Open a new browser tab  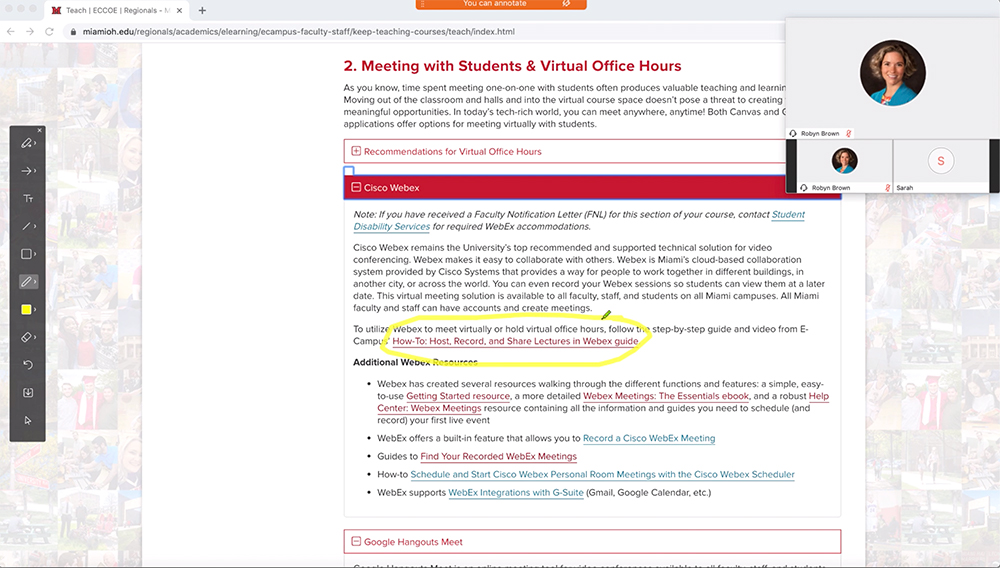pyautogui.click(x=202, y=10)
